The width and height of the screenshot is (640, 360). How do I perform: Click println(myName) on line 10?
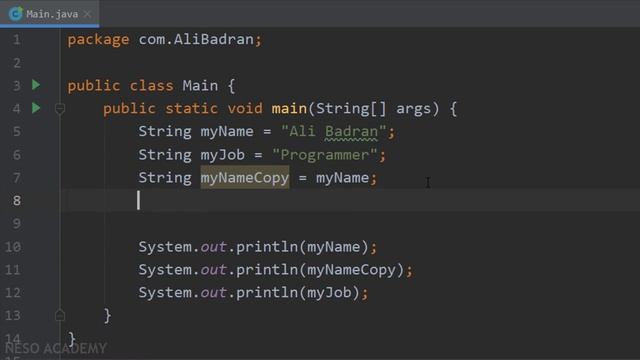click(302, 247)
